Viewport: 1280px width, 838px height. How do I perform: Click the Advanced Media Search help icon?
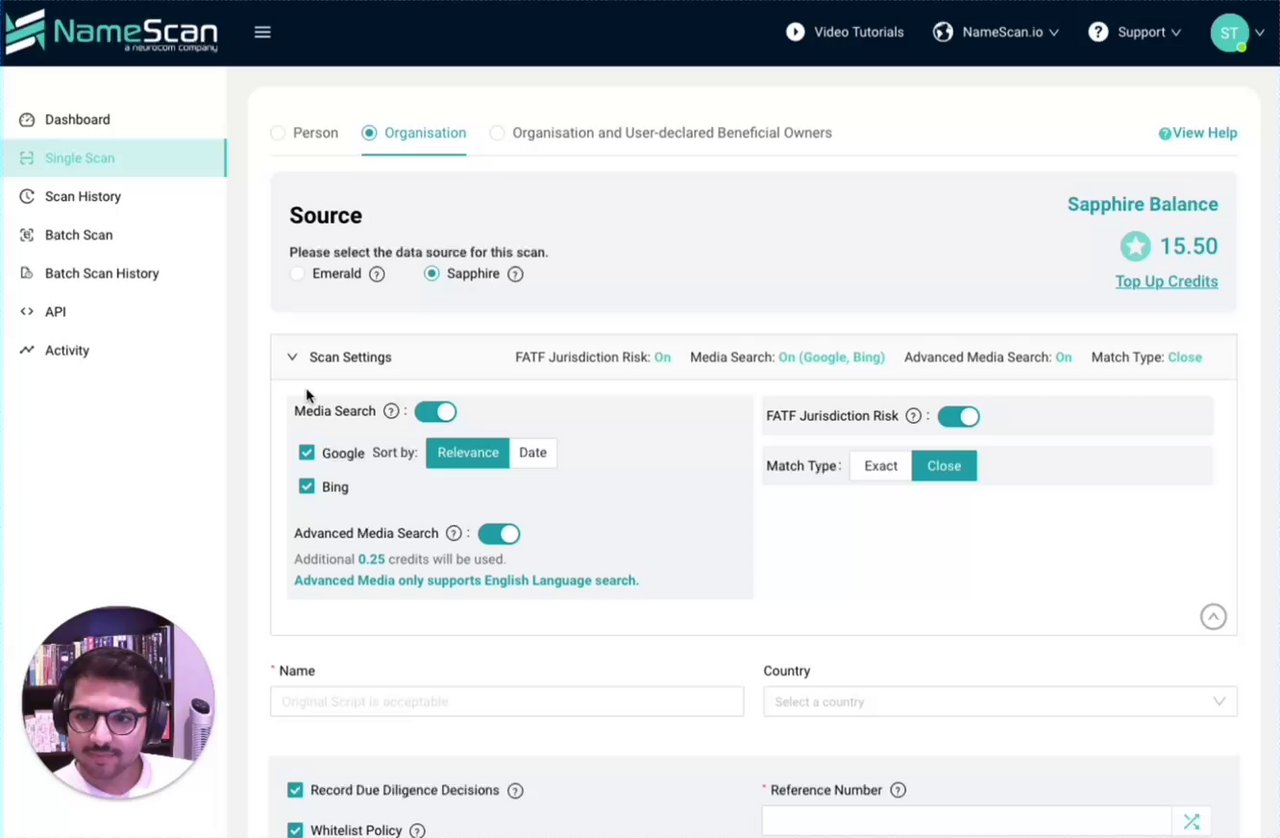point(454,534)
